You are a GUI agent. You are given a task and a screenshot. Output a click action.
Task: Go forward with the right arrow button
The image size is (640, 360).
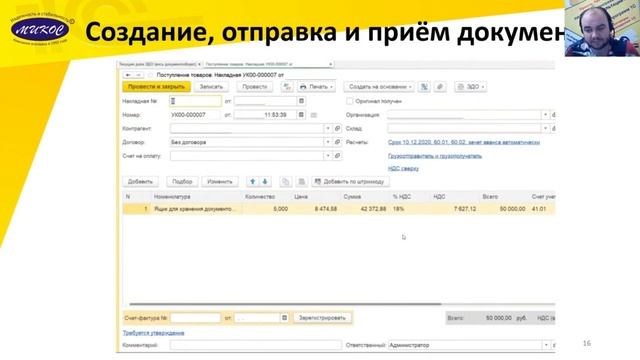point(138,75)
